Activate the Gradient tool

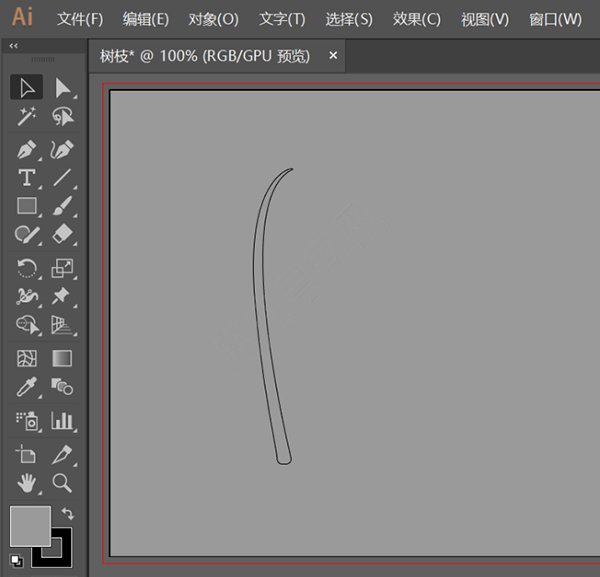click(x=62, y=359)
